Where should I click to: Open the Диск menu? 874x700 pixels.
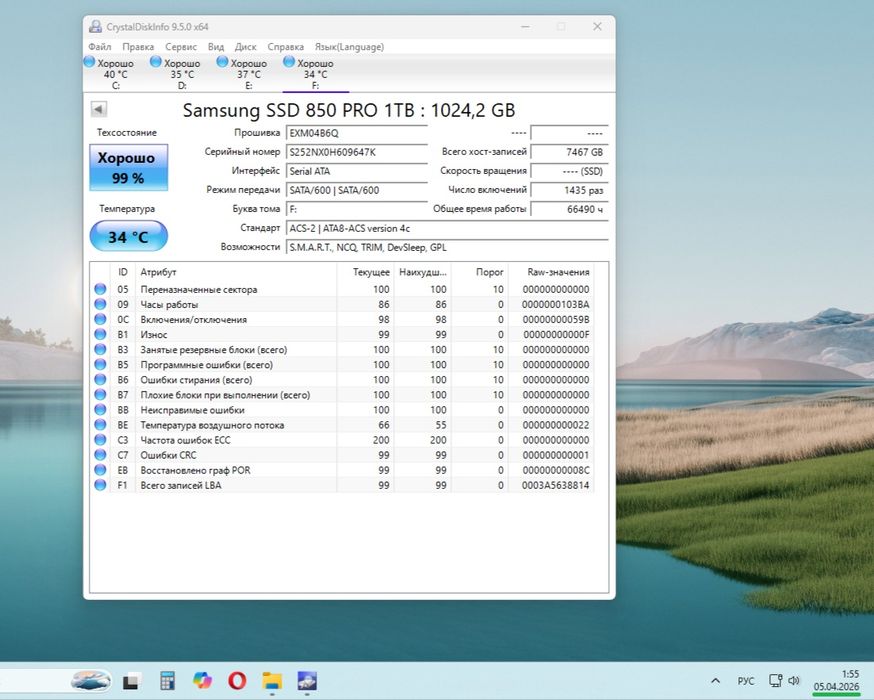(x=245, y=47)
